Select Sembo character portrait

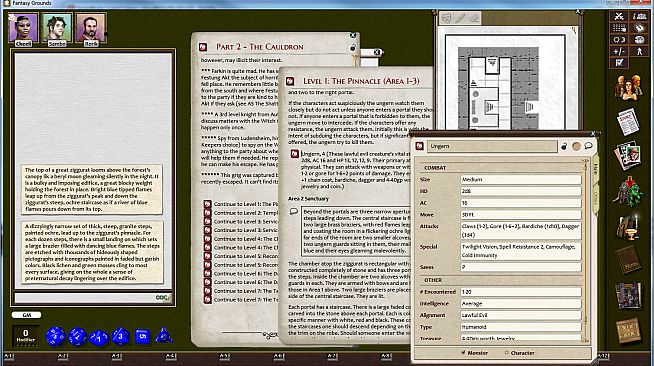pos(57,29)
